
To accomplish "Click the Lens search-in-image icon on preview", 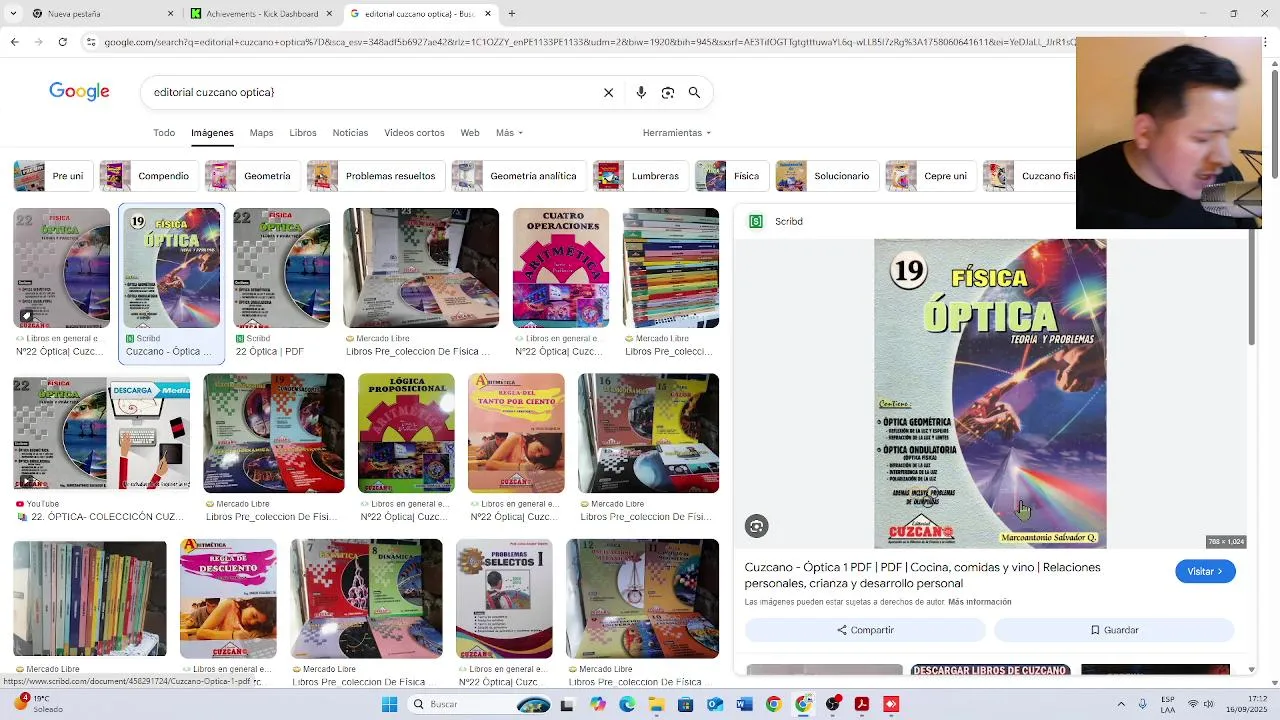I will pyautogui.click(x=756, y=526).
